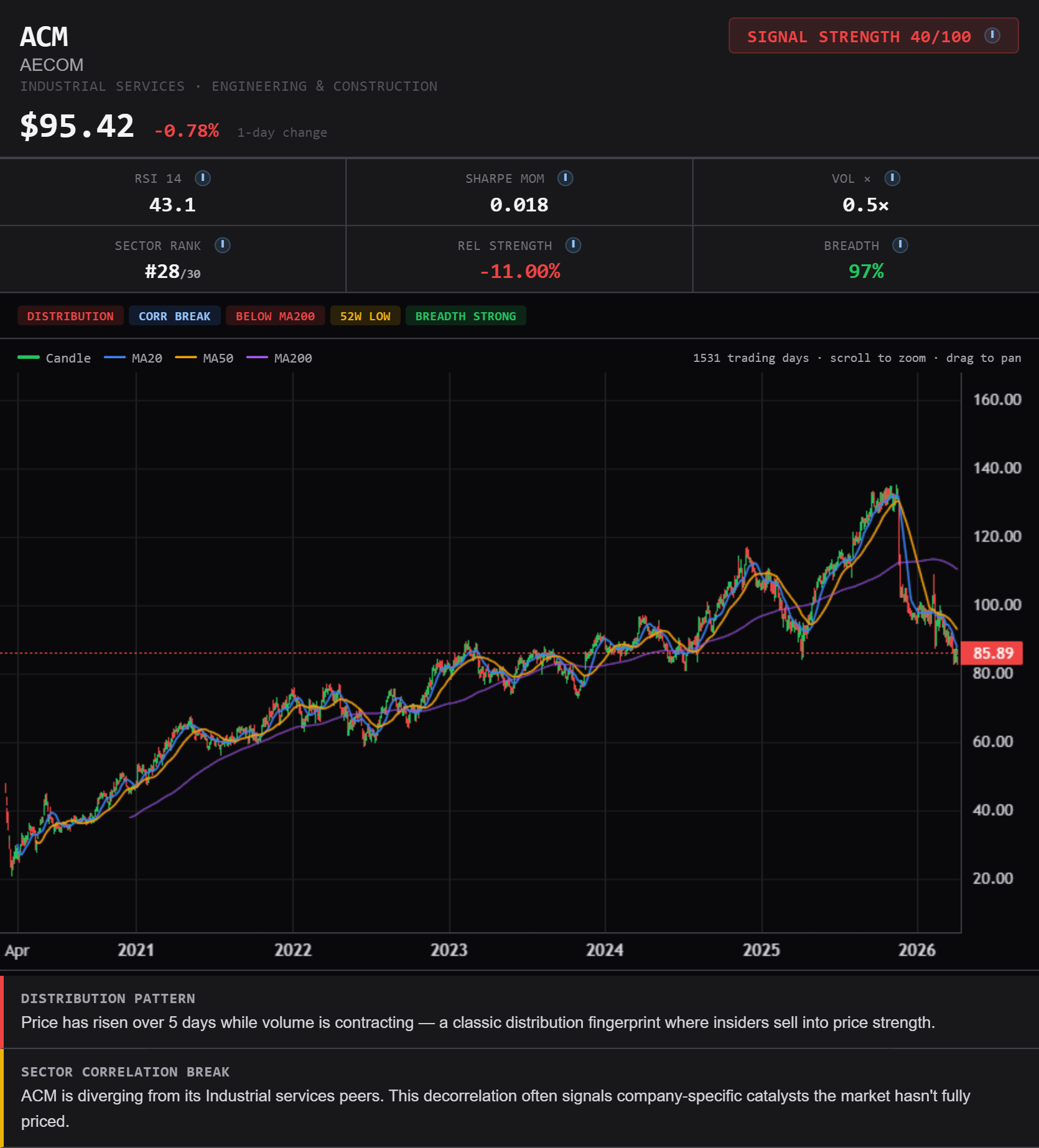Hide the MA20 line via legend

(x=133, y=358)
